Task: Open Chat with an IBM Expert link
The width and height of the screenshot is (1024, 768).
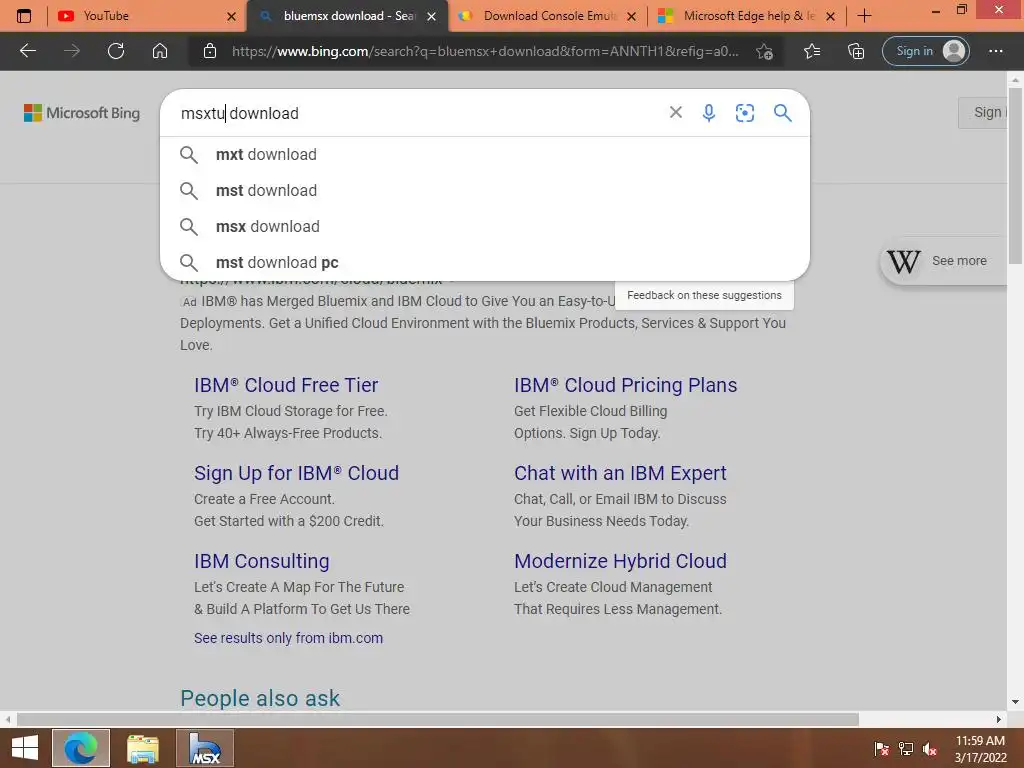Action: [620, 473]
